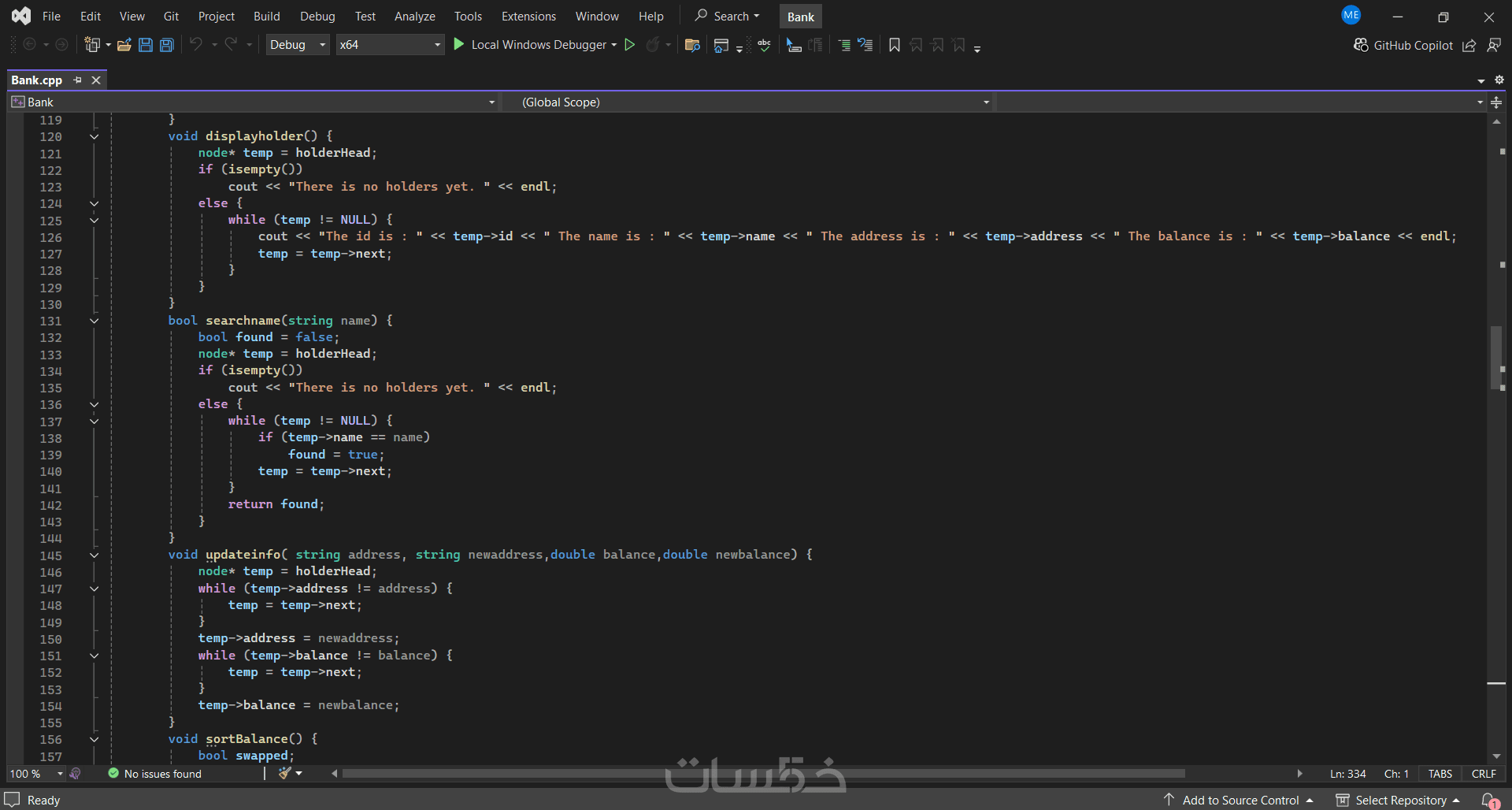Click the Open File folder icon
This screenshot has height=810, width=1512.
coord(124,45)
